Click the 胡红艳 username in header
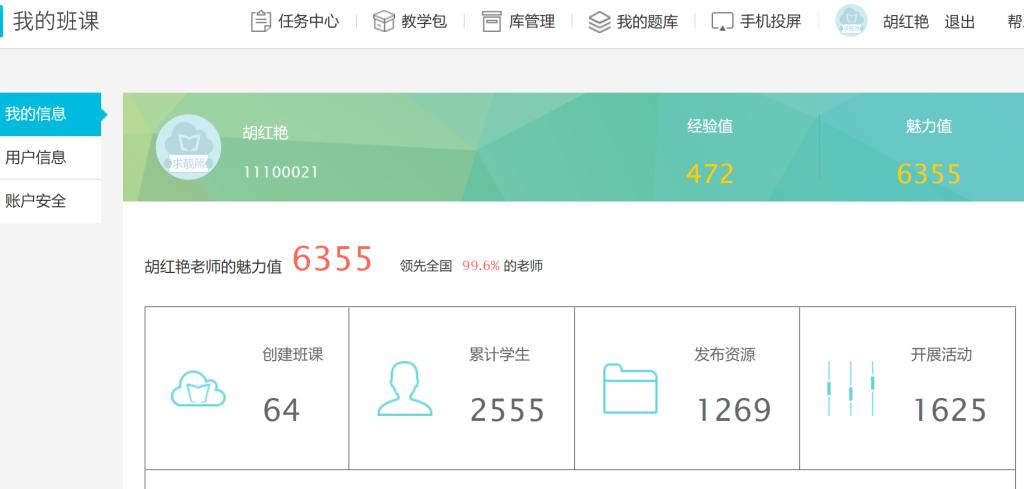Image resolution: width=1024 pixels, height=489 pixels. coord(906,22)
